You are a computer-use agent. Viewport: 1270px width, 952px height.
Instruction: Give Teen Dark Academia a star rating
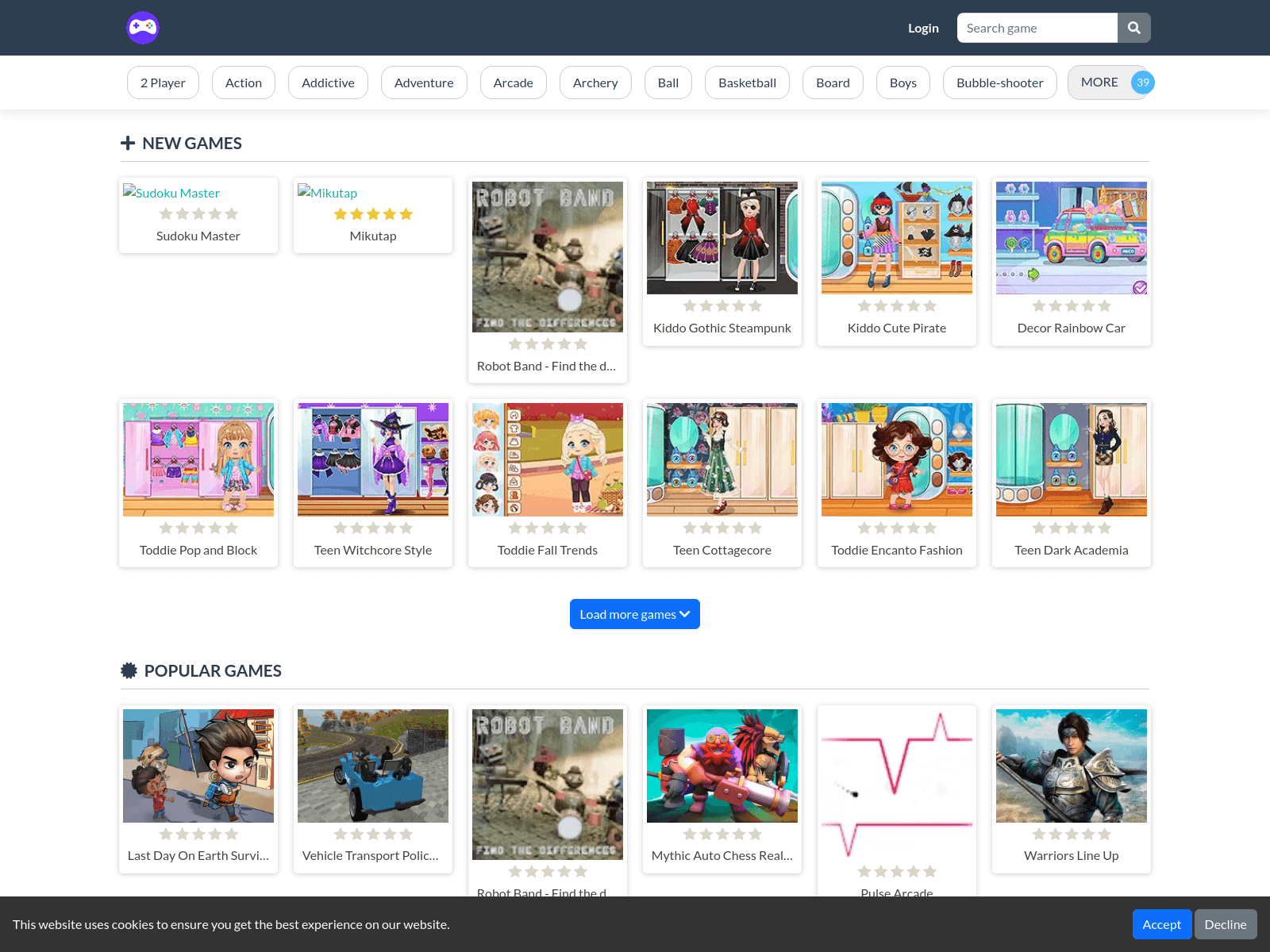[x=1071, y=528]
